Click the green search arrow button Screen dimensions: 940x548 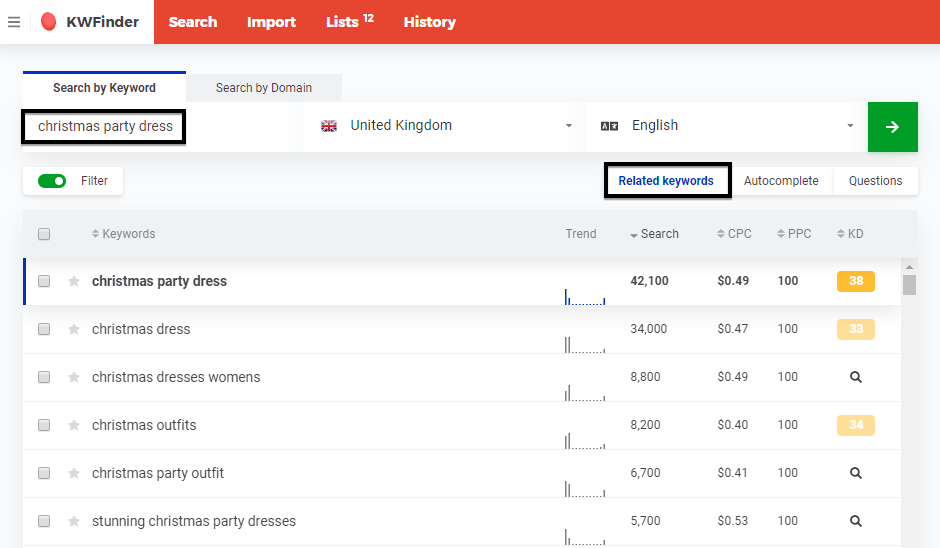tap(892, 127)
